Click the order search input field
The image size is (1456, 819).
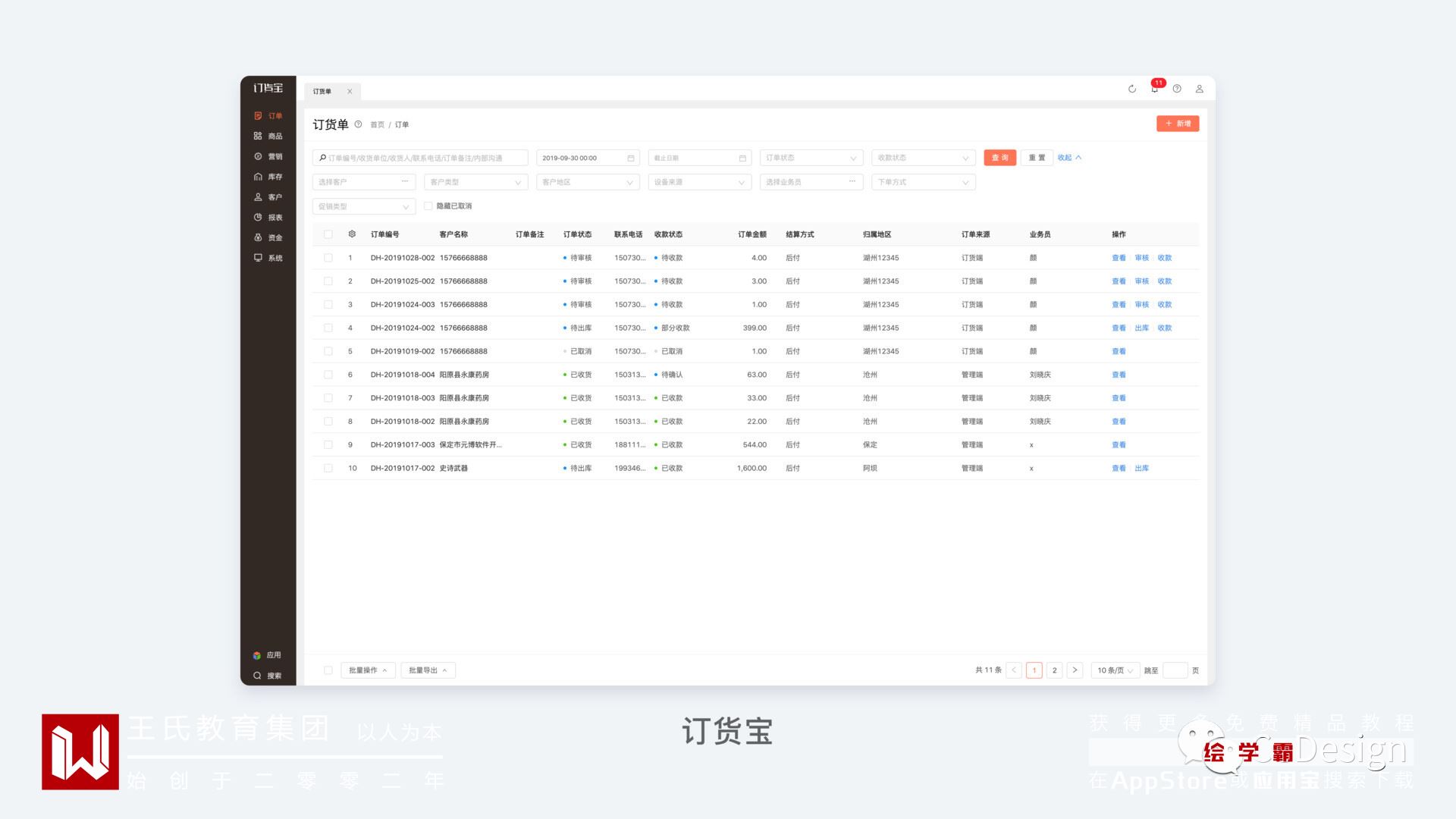(x=421, y=158)
